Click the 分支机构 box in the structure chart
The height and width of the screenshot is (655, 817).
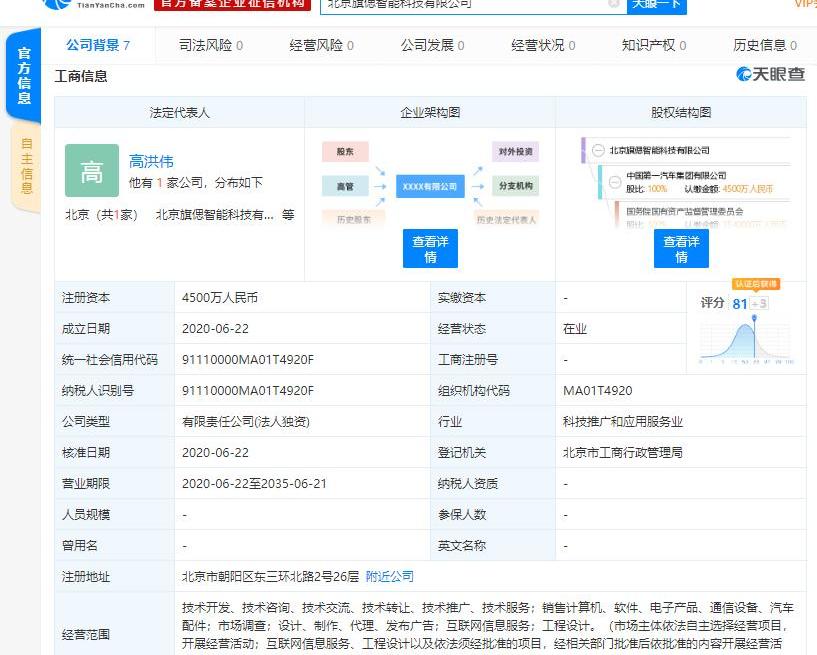[515, 186]
